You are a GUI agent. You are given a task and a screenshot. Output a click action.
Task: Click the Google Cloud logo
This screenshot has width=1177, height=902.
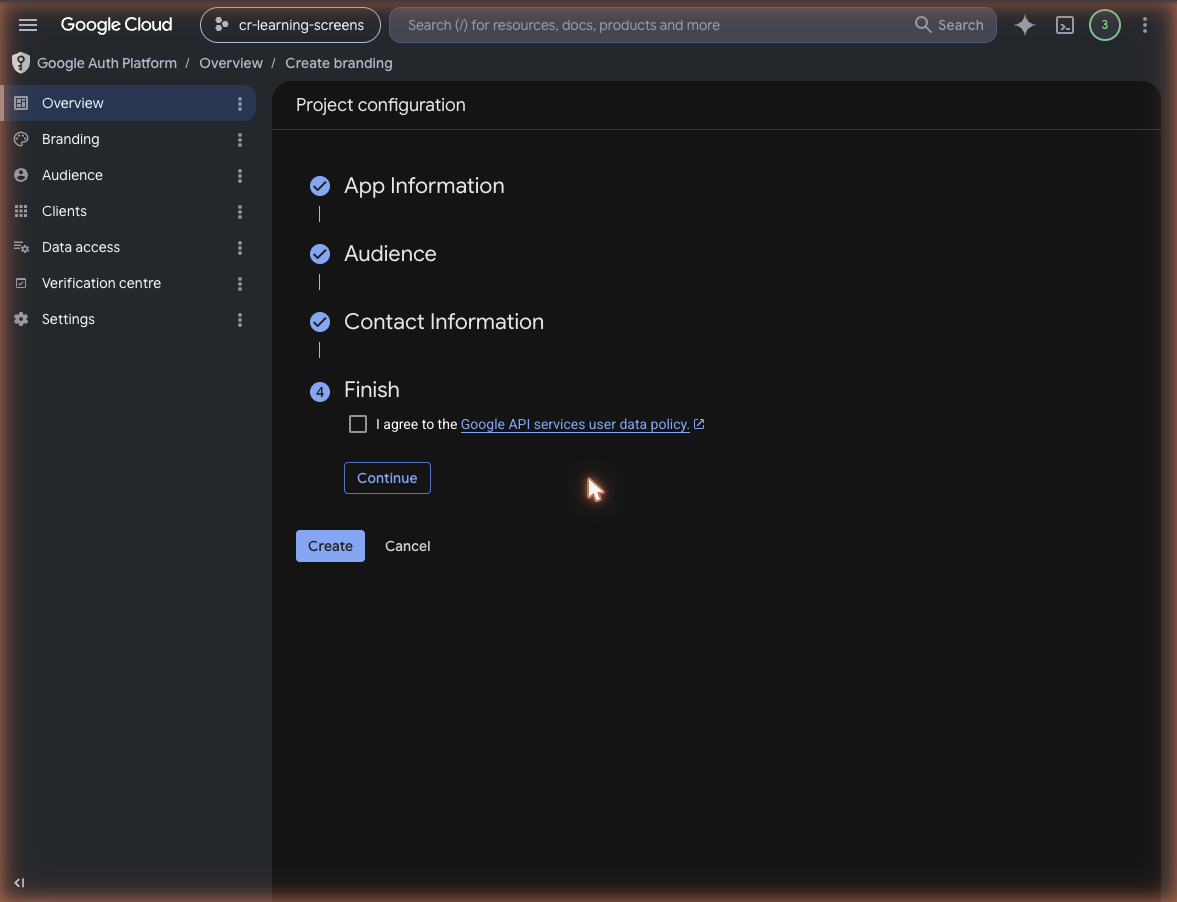(116, 25)
